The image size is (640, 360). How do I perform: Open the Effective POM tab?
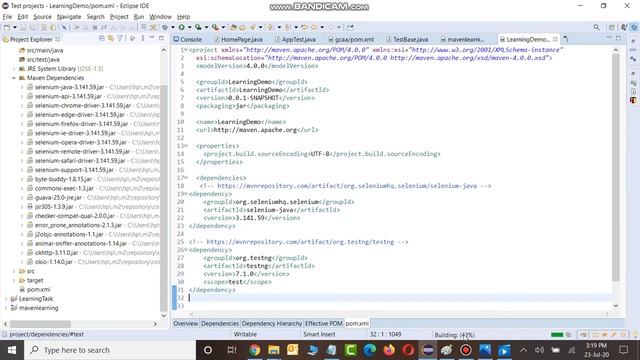pos(324,323)
